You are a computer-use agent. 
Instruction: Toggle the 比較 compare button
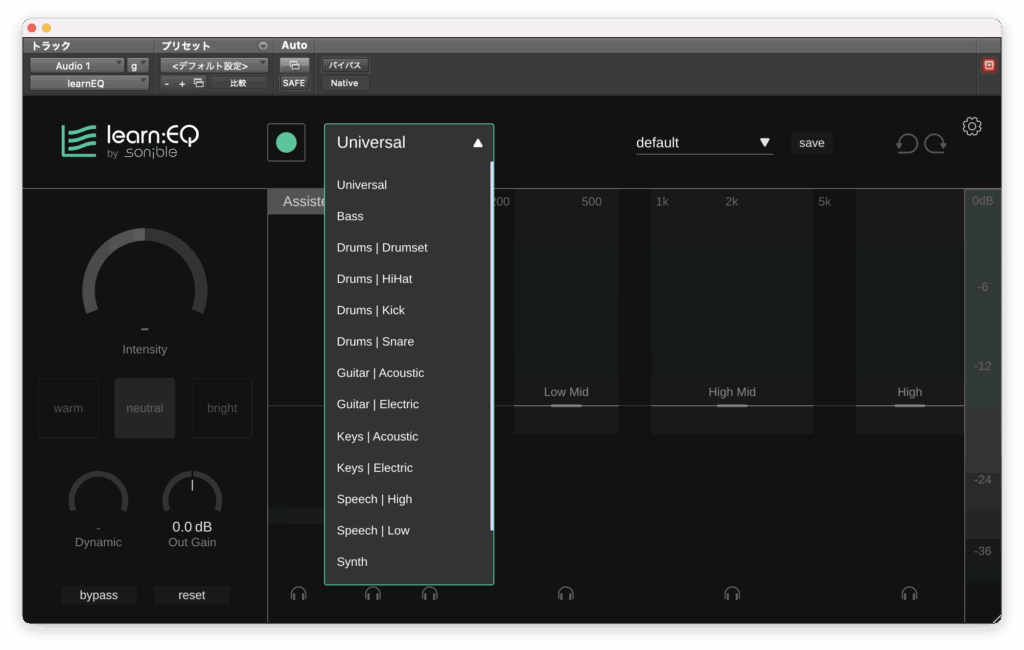[238, 83]
